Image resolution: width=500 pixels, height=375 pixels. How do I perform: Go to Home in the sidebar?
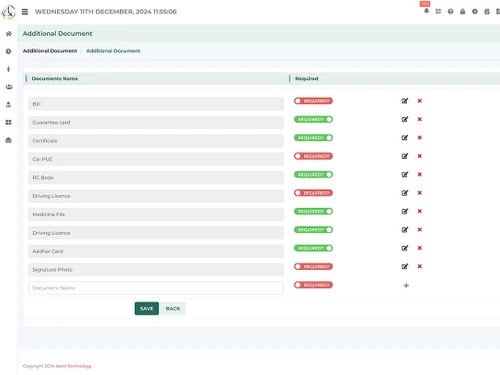tap(9, 34)
